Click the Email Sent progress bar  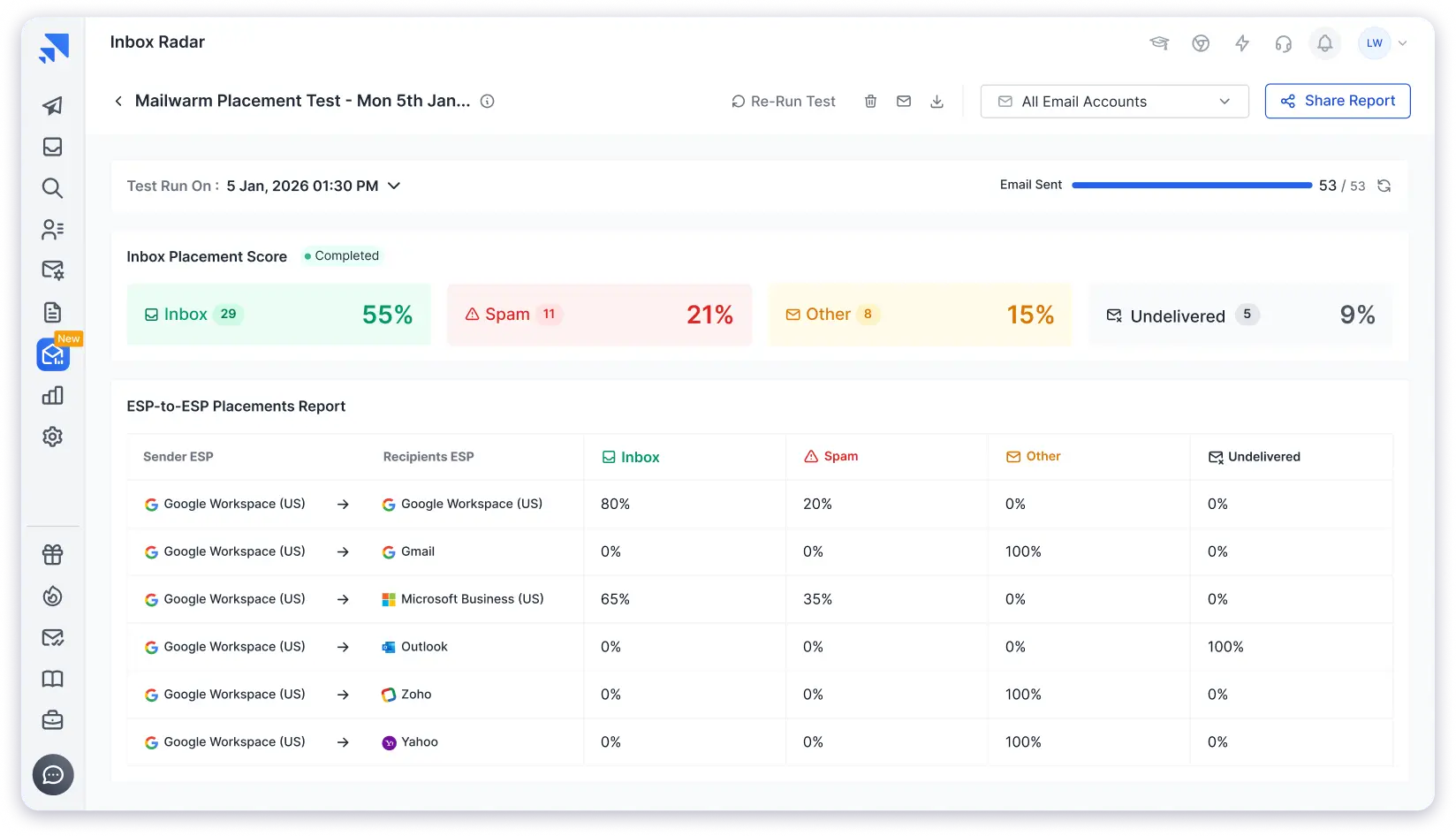[x=1192, y=185]
